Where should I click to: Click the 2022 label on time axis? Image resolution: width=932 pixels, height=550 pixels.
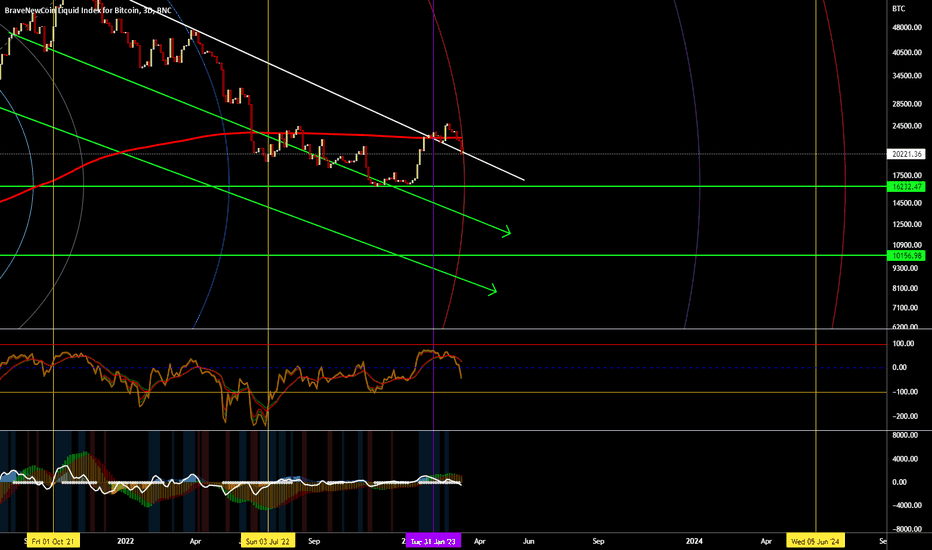(x=125, y=541)
